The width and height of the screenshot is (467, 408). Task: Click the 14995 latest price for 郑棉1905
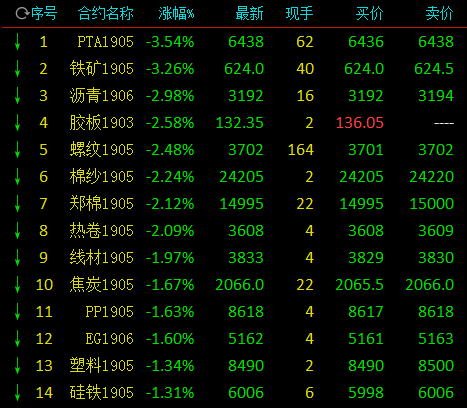click(x=242, y=204)
